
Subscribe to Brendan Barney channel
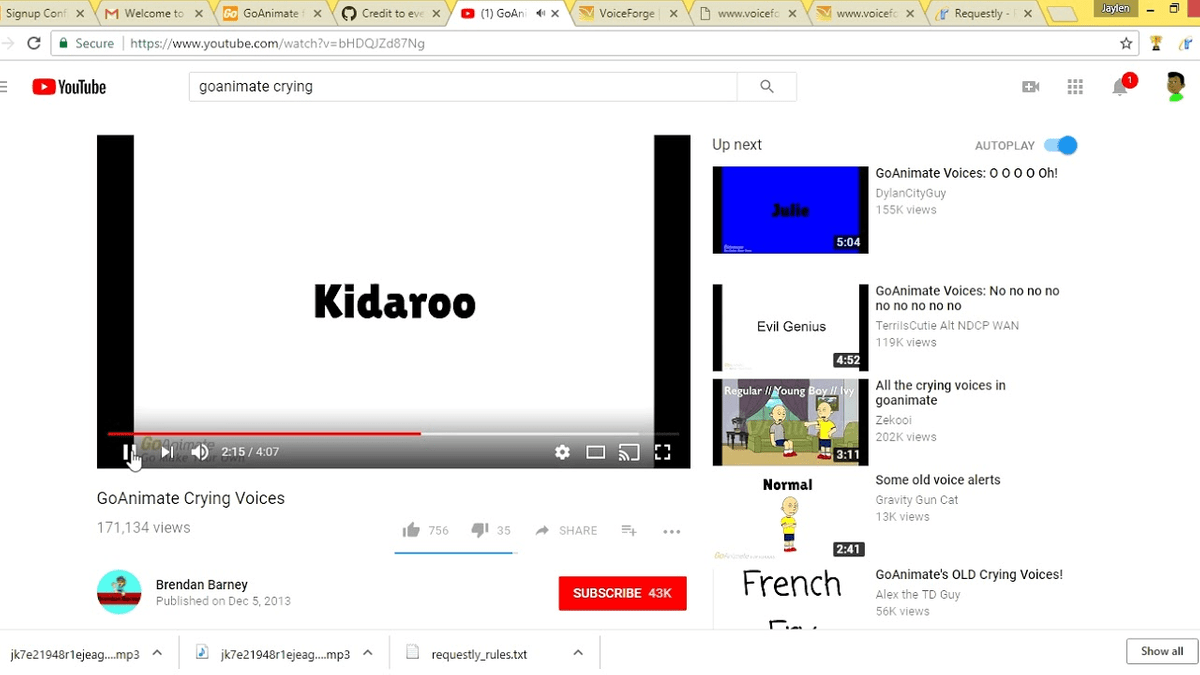tap(622, 593)
